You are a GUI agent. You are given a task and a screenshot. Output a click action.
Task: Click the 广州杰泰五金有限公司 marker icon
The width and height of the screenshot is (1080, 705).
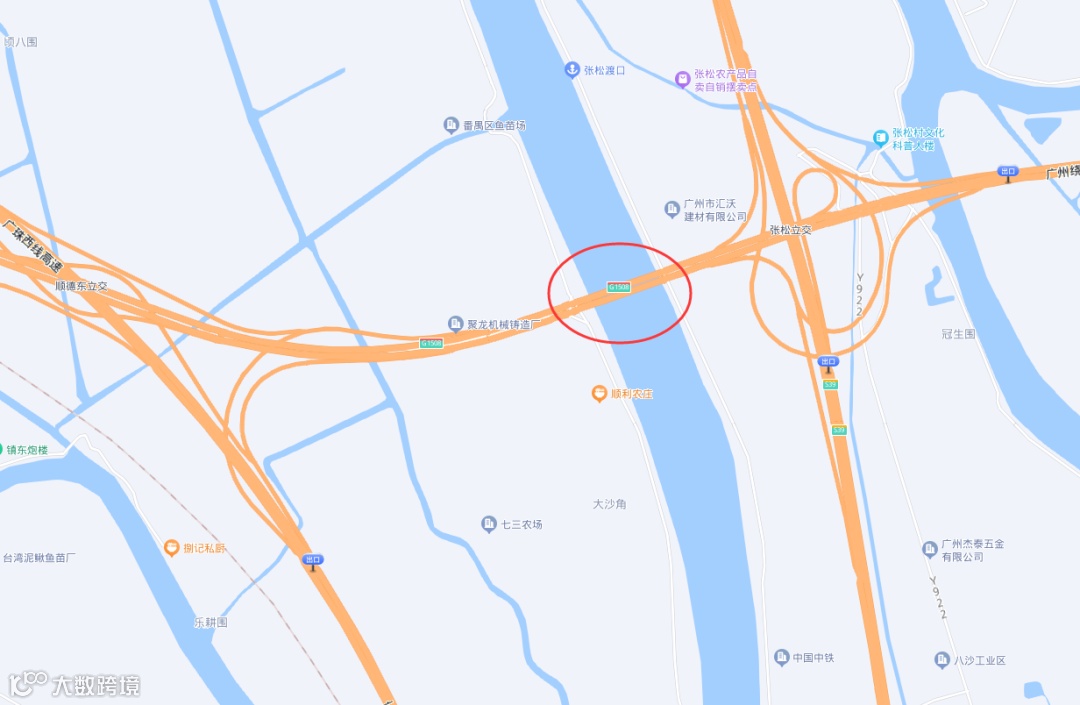[x=930, y=549]
